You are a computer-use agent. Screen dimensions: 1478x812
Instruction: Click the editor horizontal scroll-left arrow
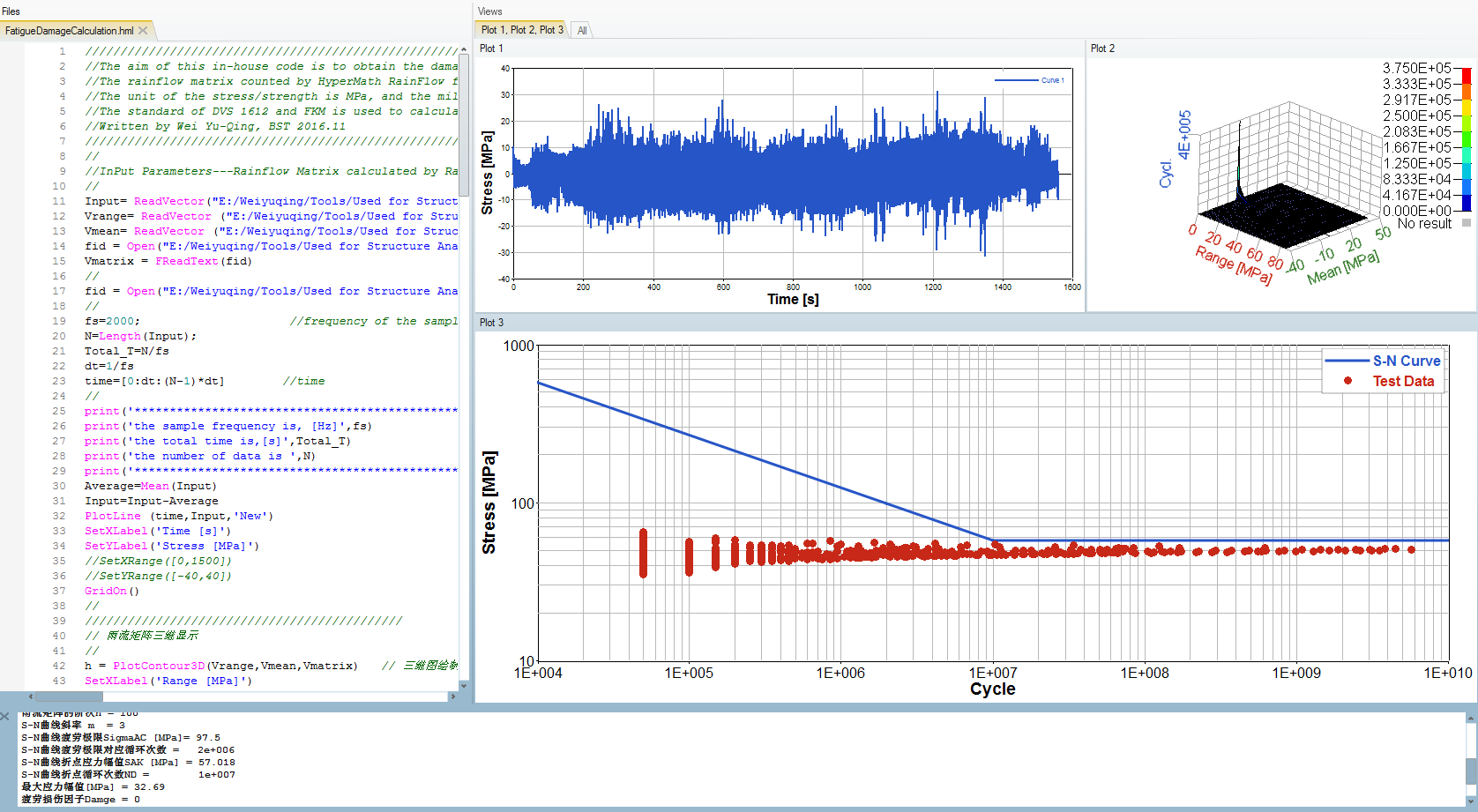point(30,697)
